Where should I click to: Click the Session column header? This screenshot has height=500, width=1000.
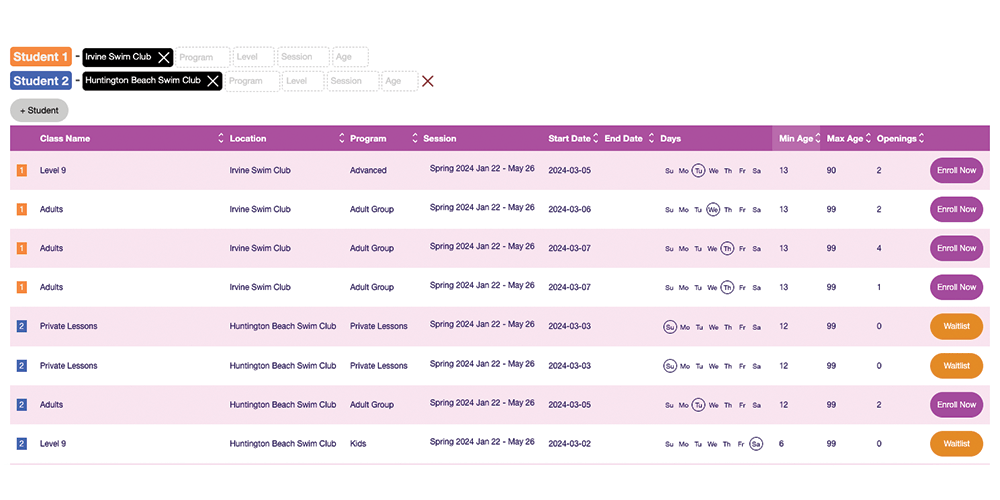tap(440, 138)
